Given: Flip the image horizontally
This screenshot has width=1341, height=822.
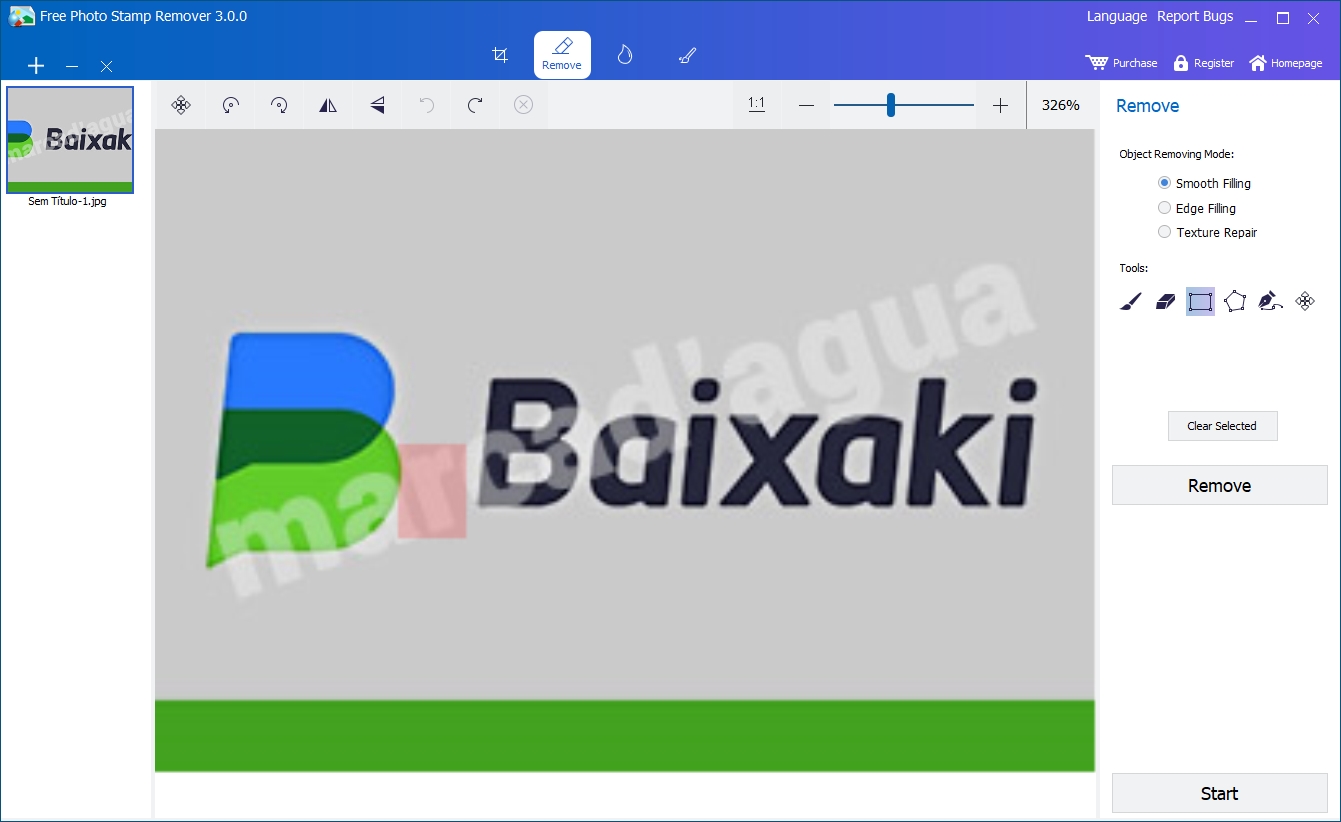Looking at the screenshot, I should tap(328, 105).
